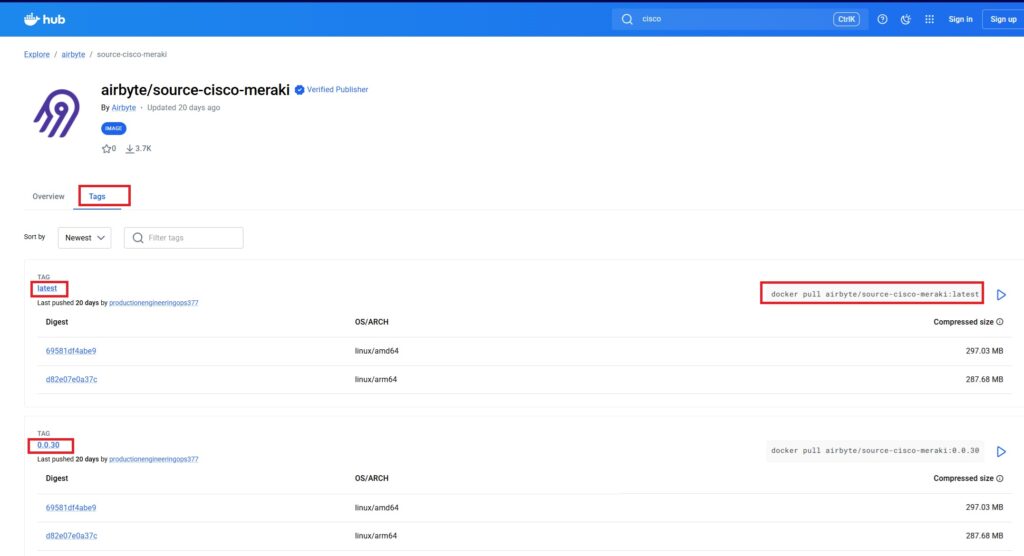Open the Docker Hub home logo

[44, 19]
